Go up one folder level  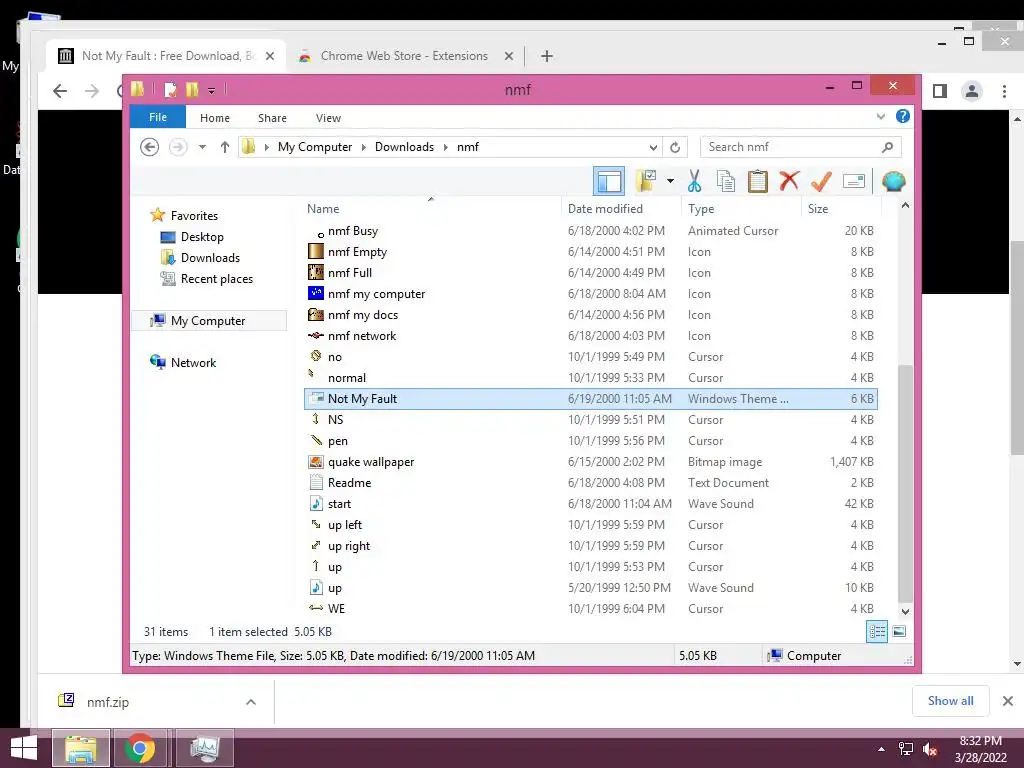(225, 147)
